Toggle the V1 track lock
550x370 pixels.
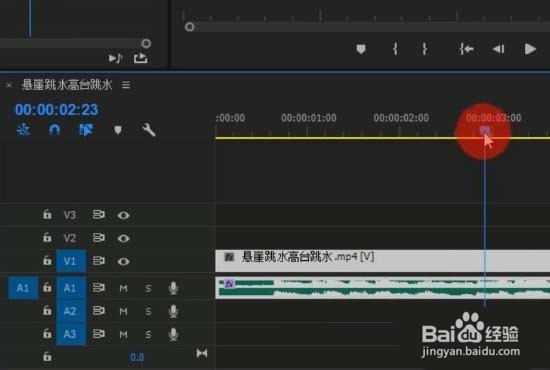[47, 261]
